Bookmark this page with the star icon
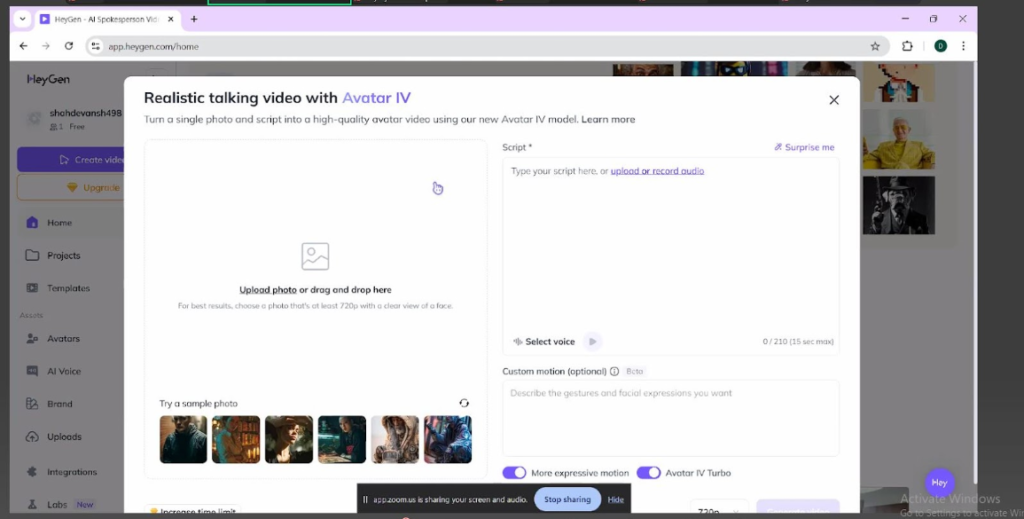 tap(875, 46)
